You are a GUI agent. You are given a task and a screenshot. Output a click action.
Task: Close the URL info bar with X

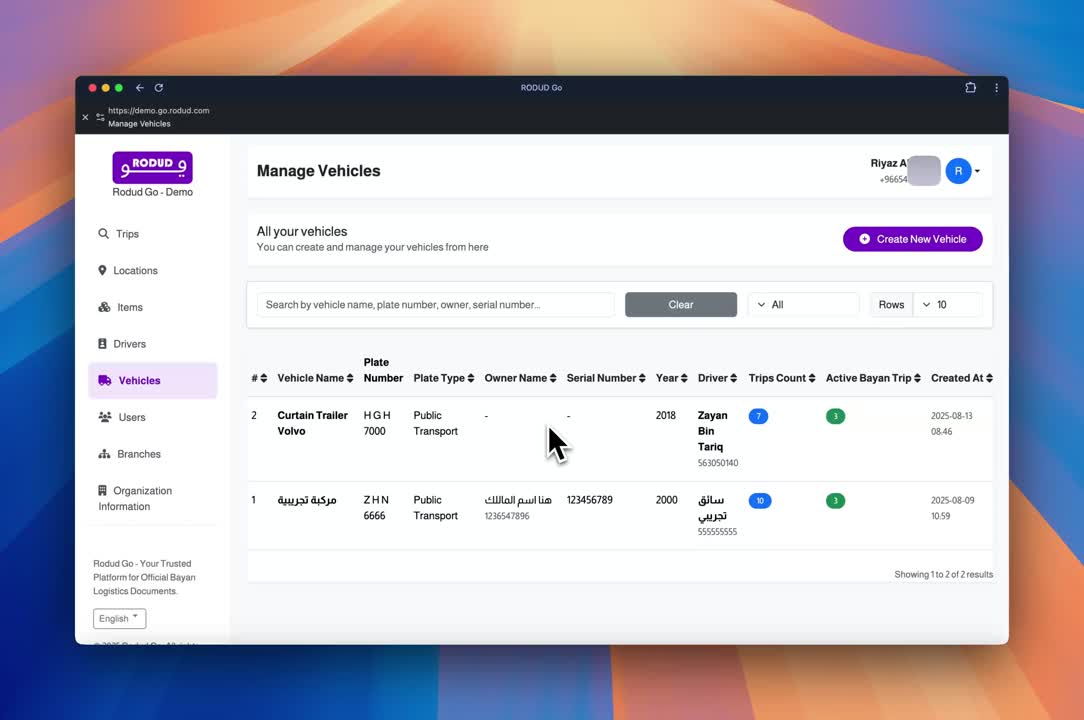(x=85, y=117)
